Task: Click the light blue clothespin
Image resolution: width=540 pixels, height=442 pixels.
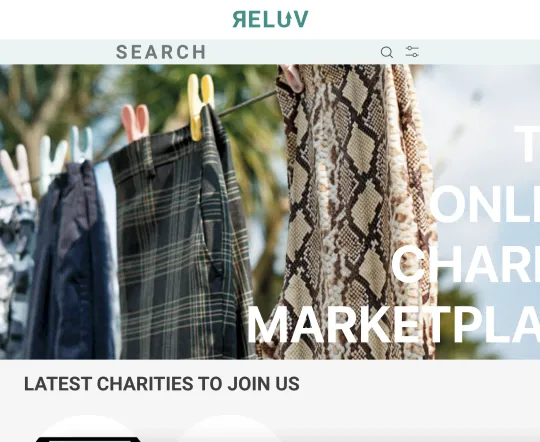Action: click(x=81, y=144)
